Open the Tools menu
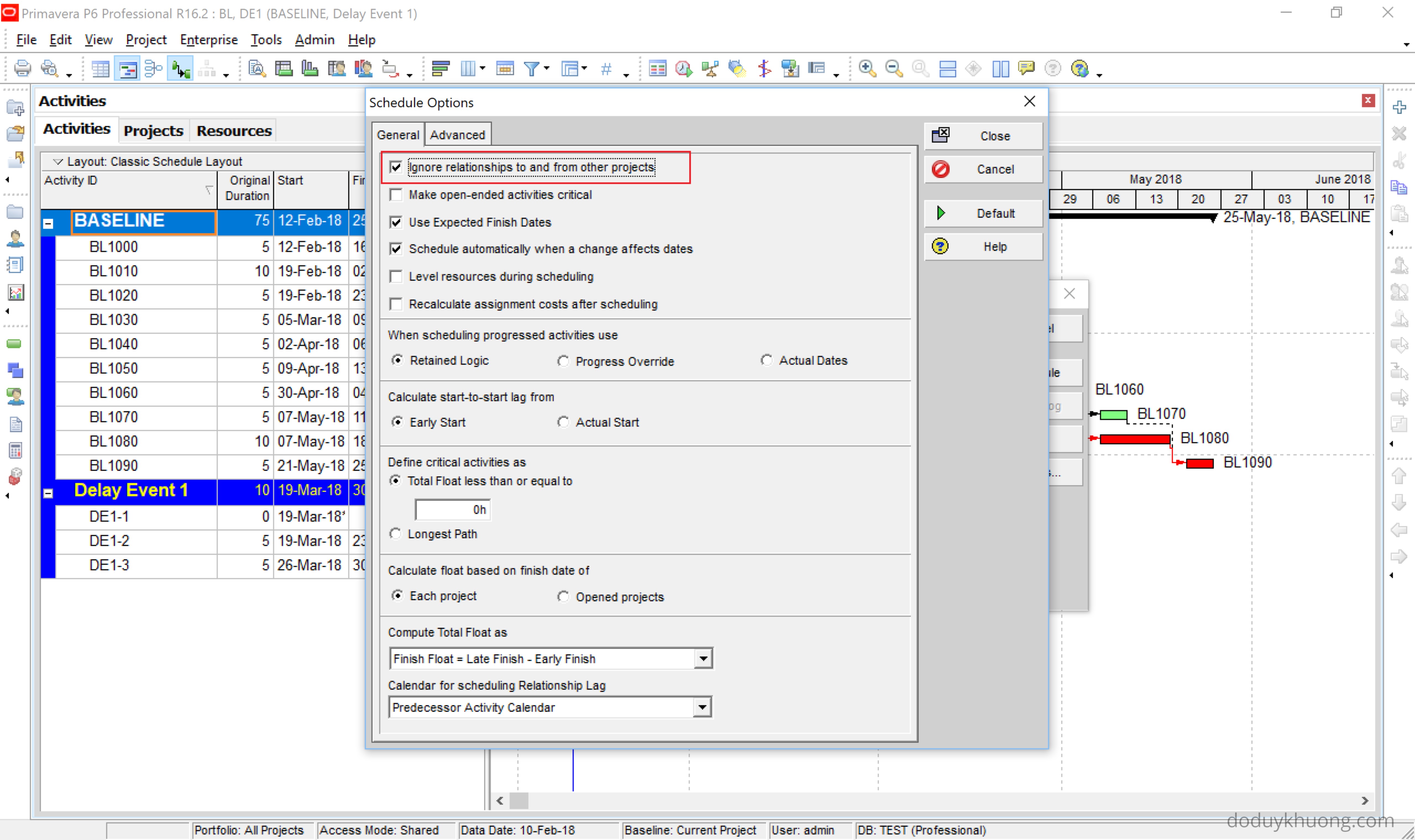 [x=266, y=40]
